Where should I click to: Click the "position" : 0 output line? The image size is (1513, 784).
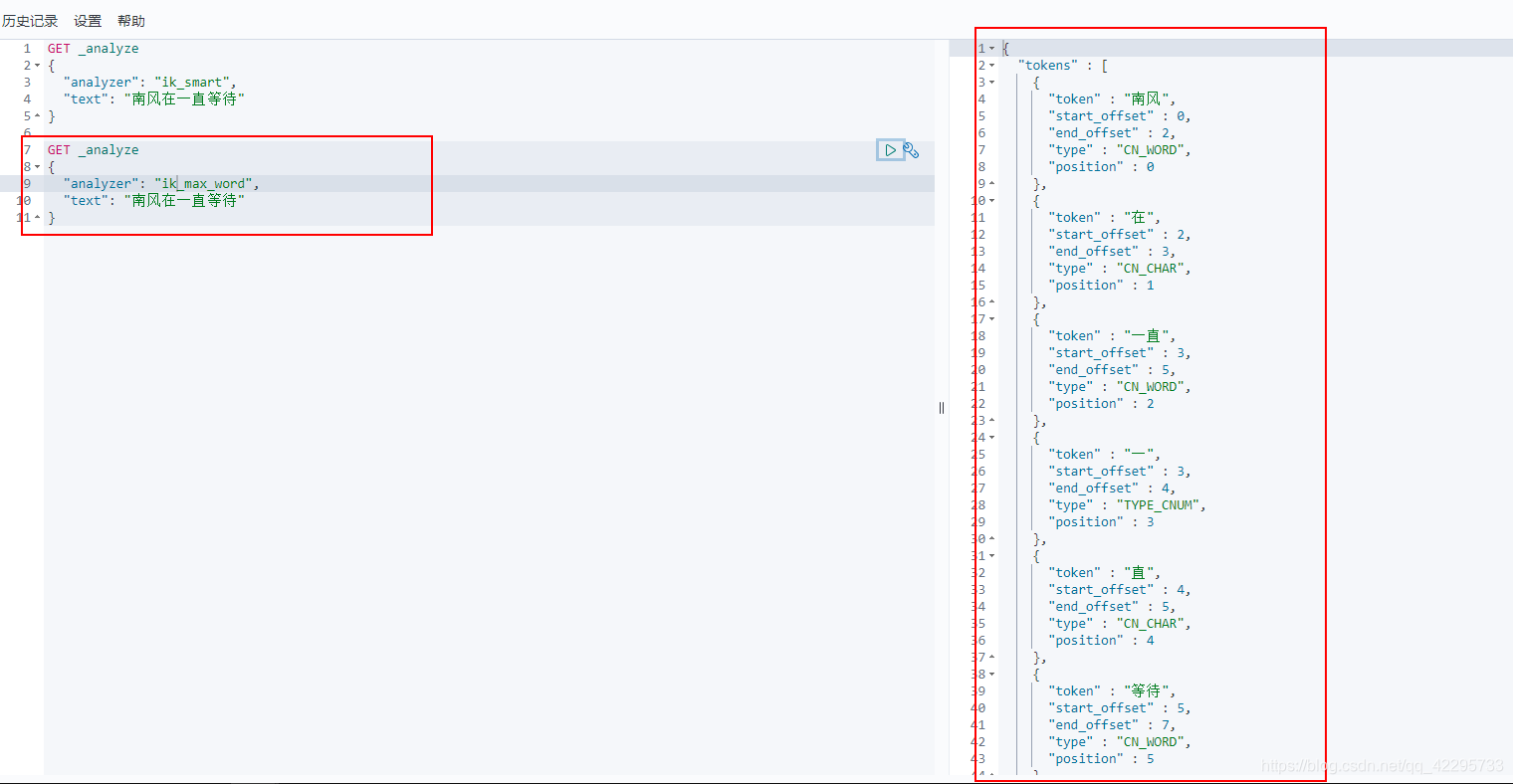1101,167
